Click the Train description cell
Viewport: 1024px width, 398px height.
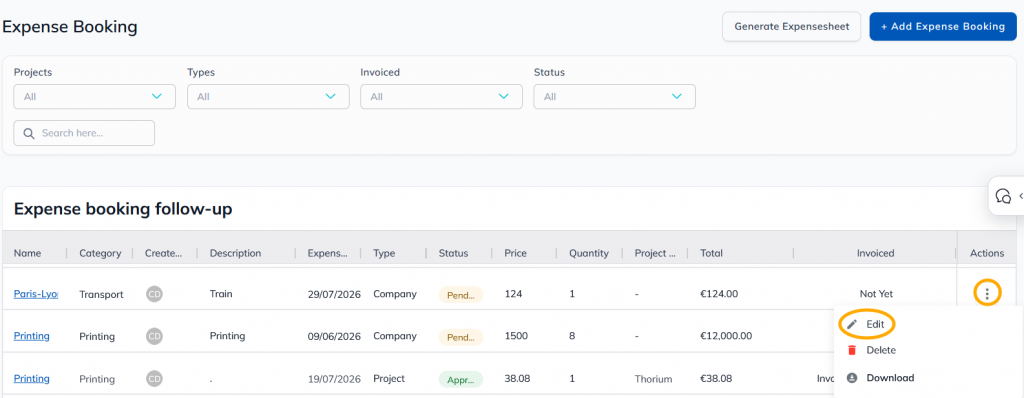[x=221, y=294]
